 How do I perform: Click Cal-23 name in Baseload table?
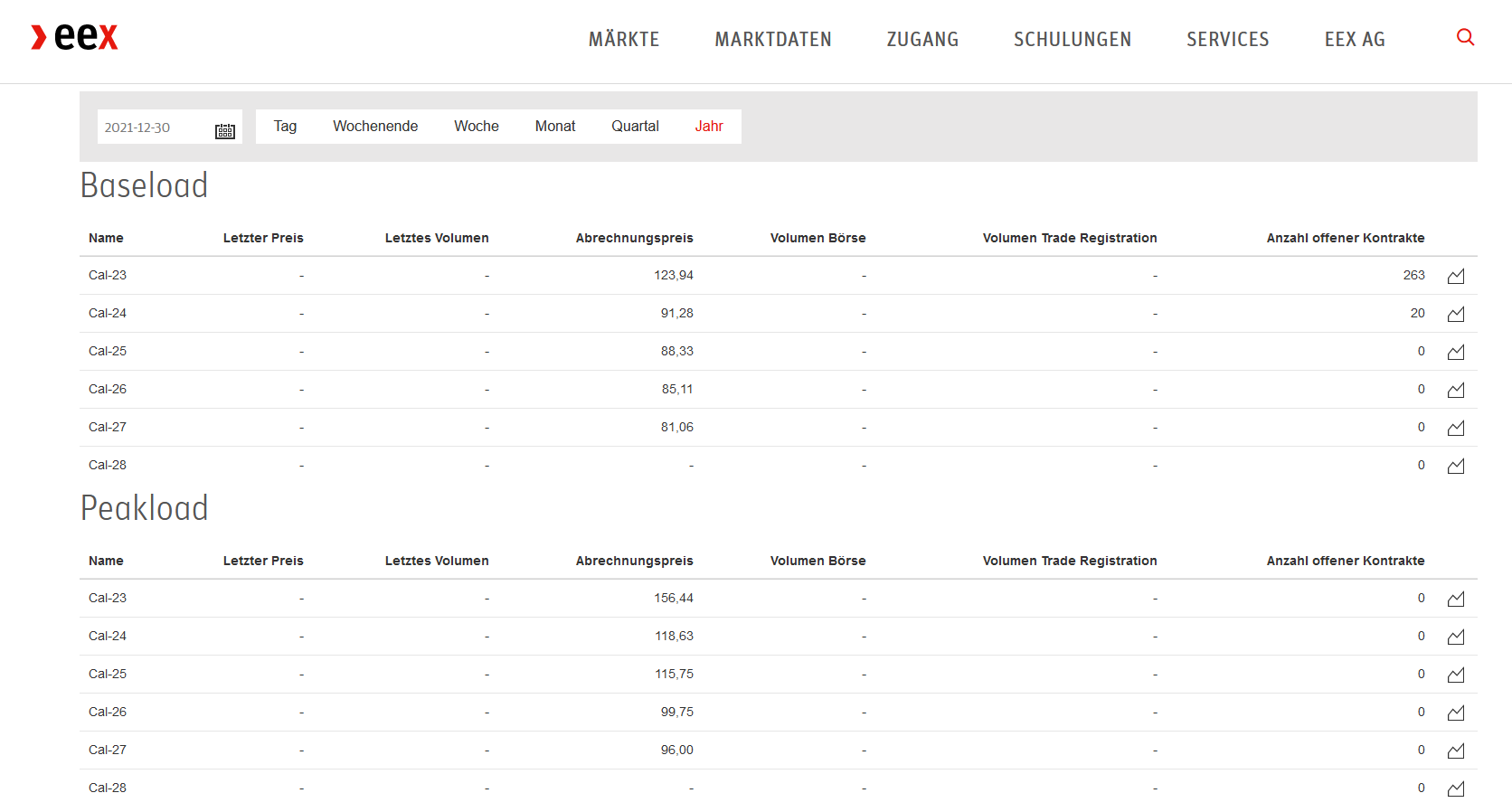108,275
